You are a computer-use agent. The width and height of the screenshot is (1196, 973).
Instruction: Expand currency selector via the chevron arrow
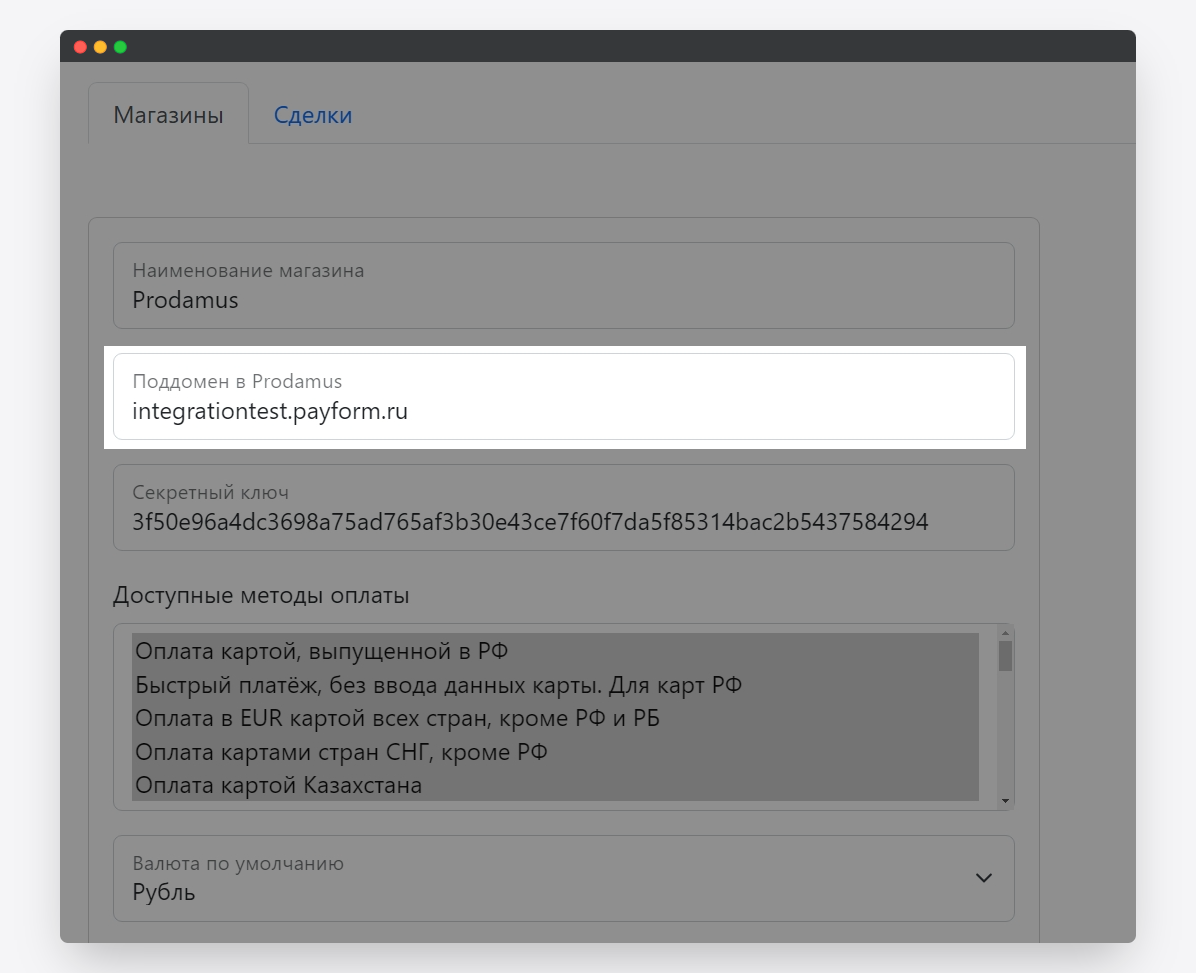[x=984, y=878]
